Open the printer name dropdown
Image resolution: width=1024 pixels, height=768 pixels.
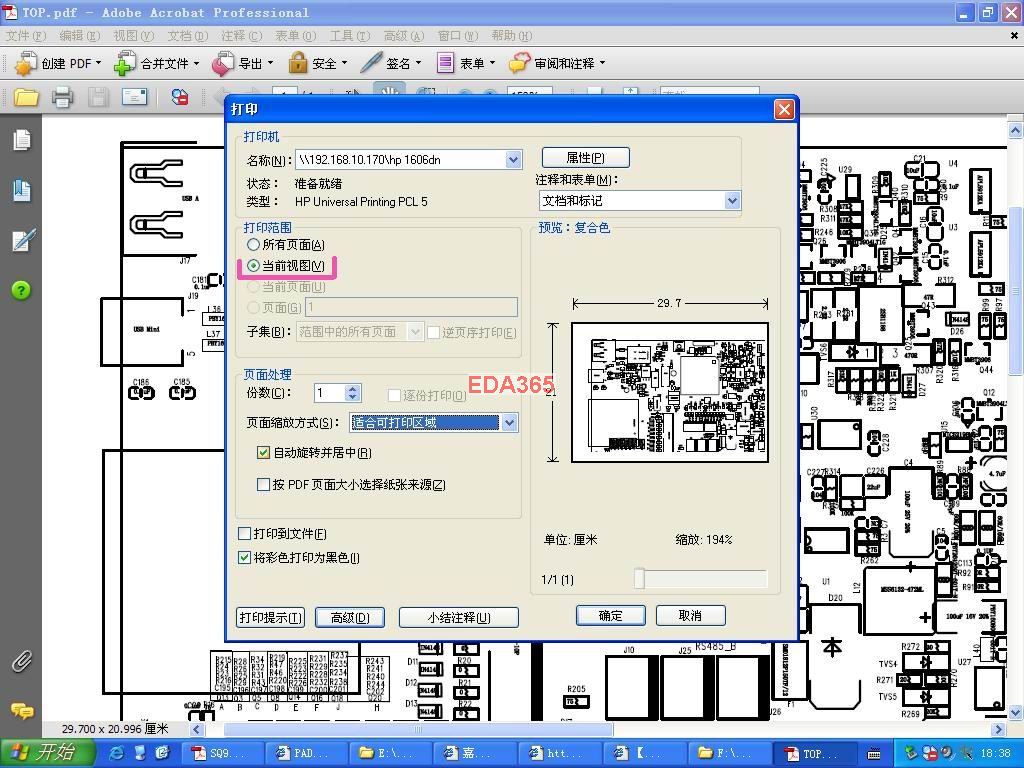(513, 159)
